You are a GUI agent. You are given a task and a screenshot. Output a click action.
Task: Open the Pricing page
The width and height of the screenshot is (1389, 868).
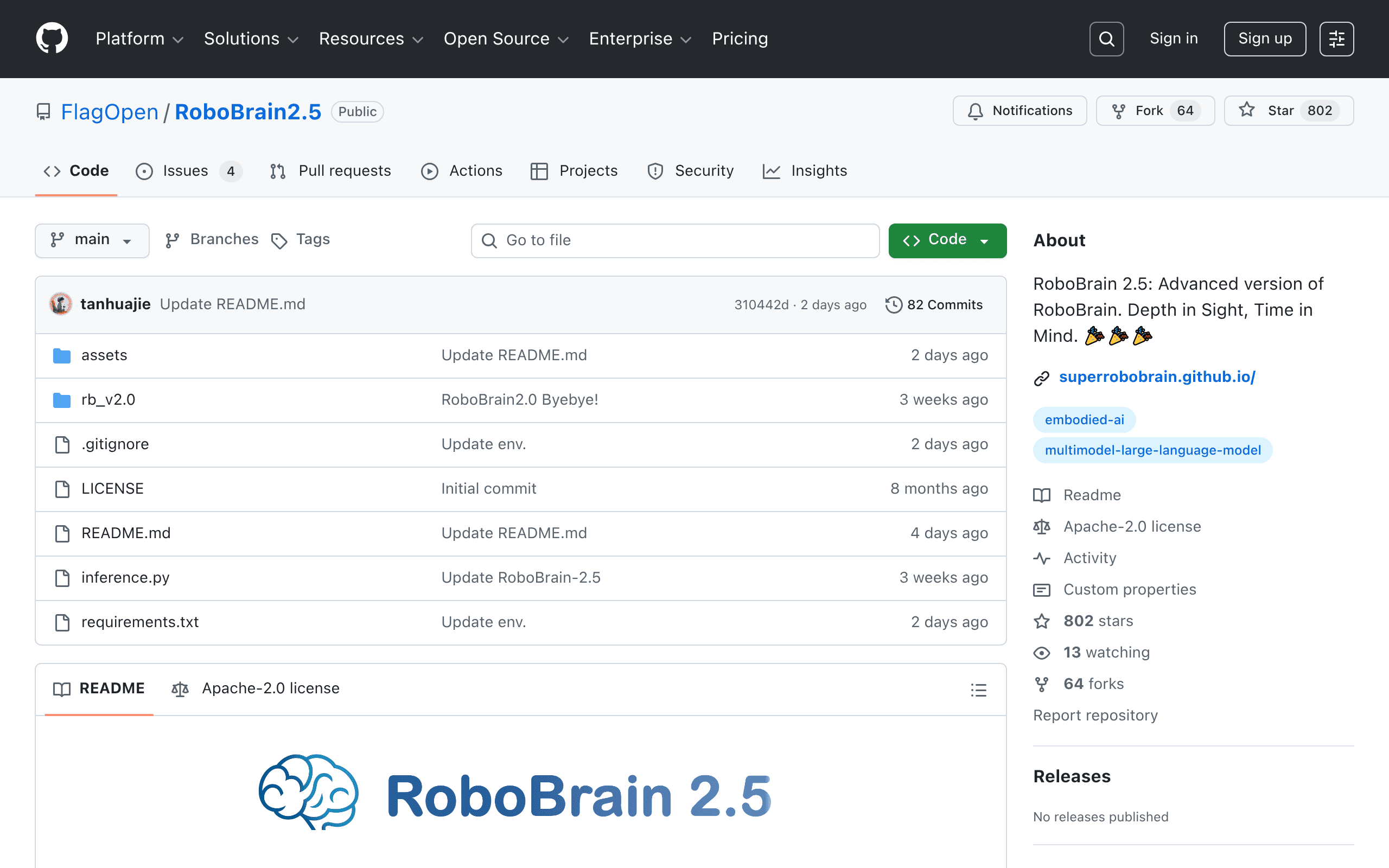coord(740,39)
